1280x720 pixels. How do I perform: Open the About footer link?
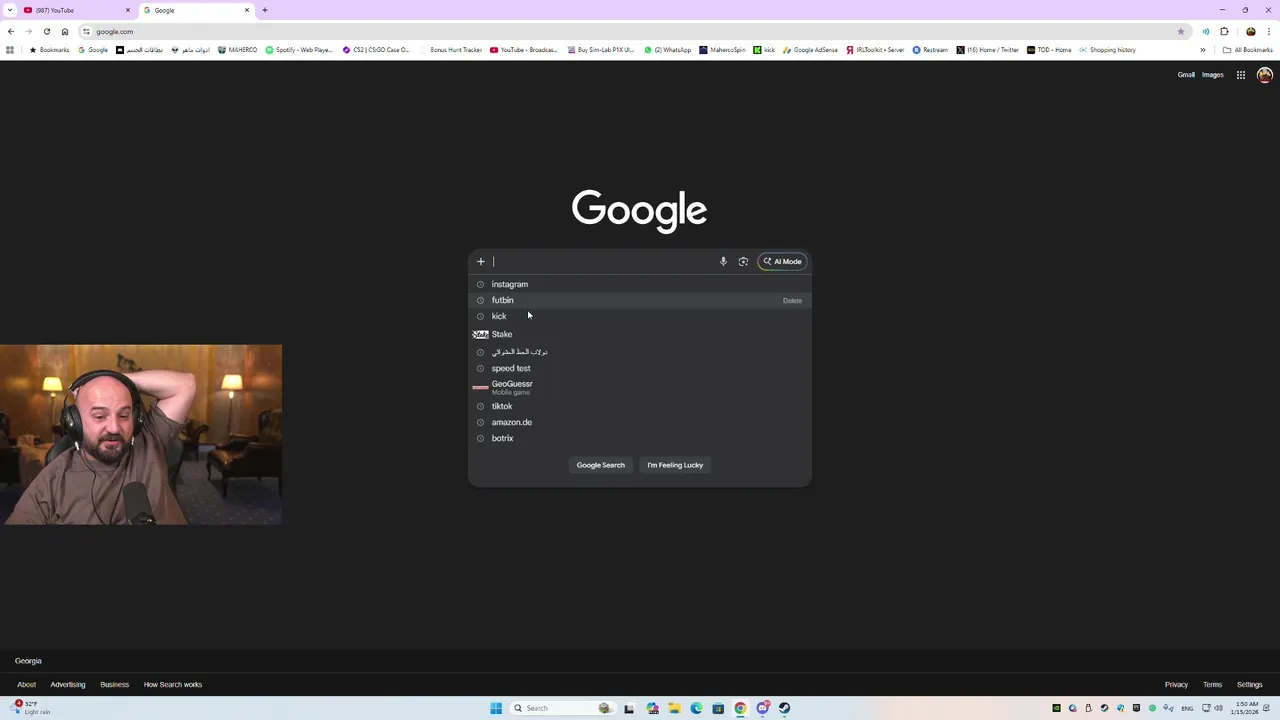tap(26, 685)
